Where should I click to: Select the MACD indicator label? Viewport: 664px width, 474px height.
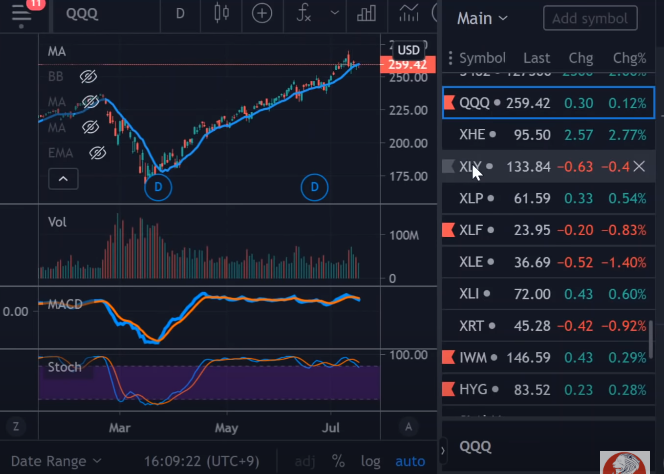click(x=65, y=304)
